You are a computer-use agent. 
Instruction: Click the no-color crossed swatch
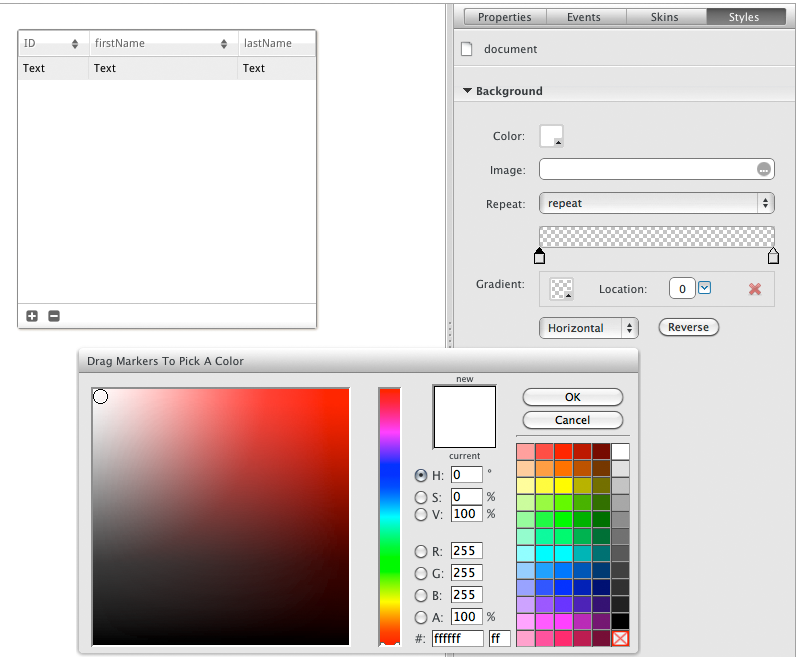620,638
